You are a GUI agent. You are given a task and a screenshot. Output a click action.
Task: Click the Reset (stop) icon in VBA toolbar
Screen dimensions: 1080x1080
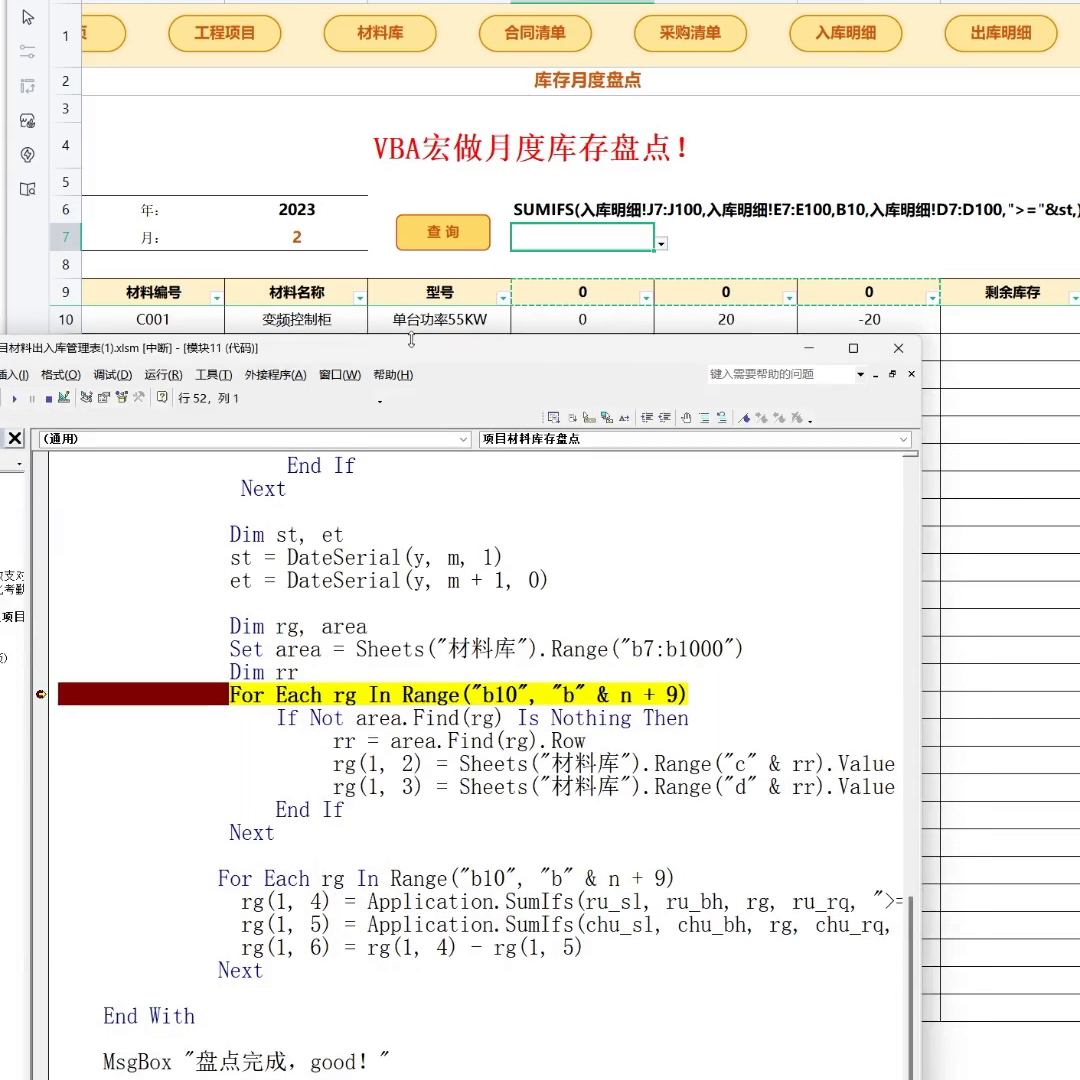tap(48, 398)
